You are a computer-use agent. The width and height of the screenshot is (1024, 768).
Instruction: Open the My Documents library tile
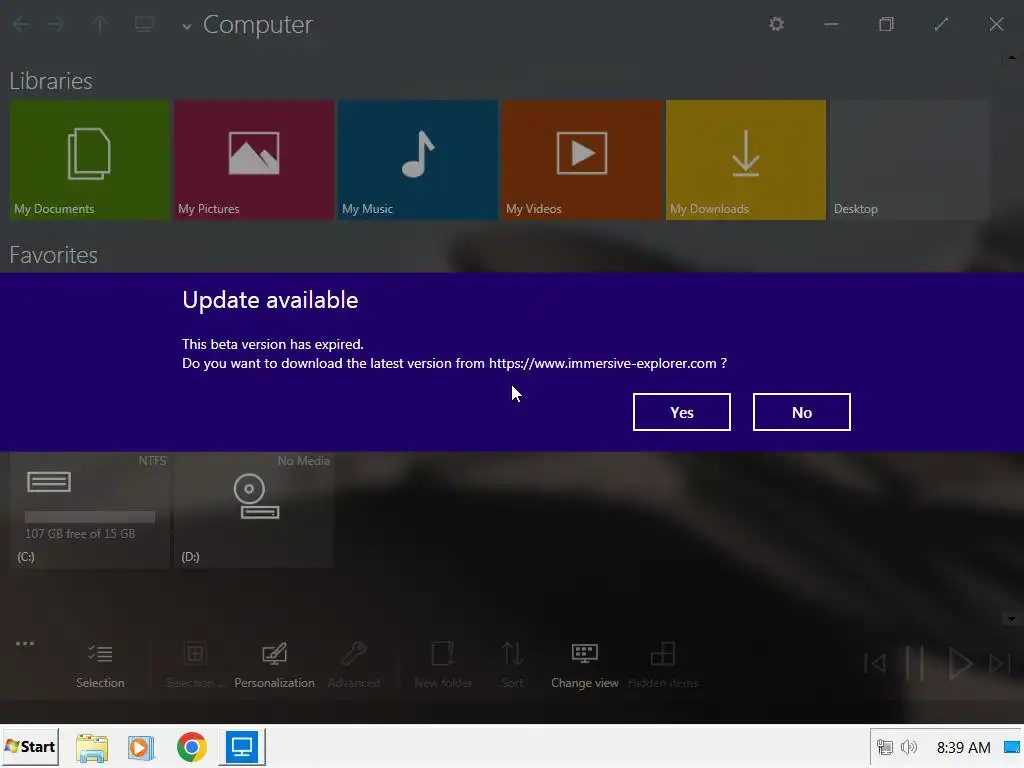click(89, 160)
